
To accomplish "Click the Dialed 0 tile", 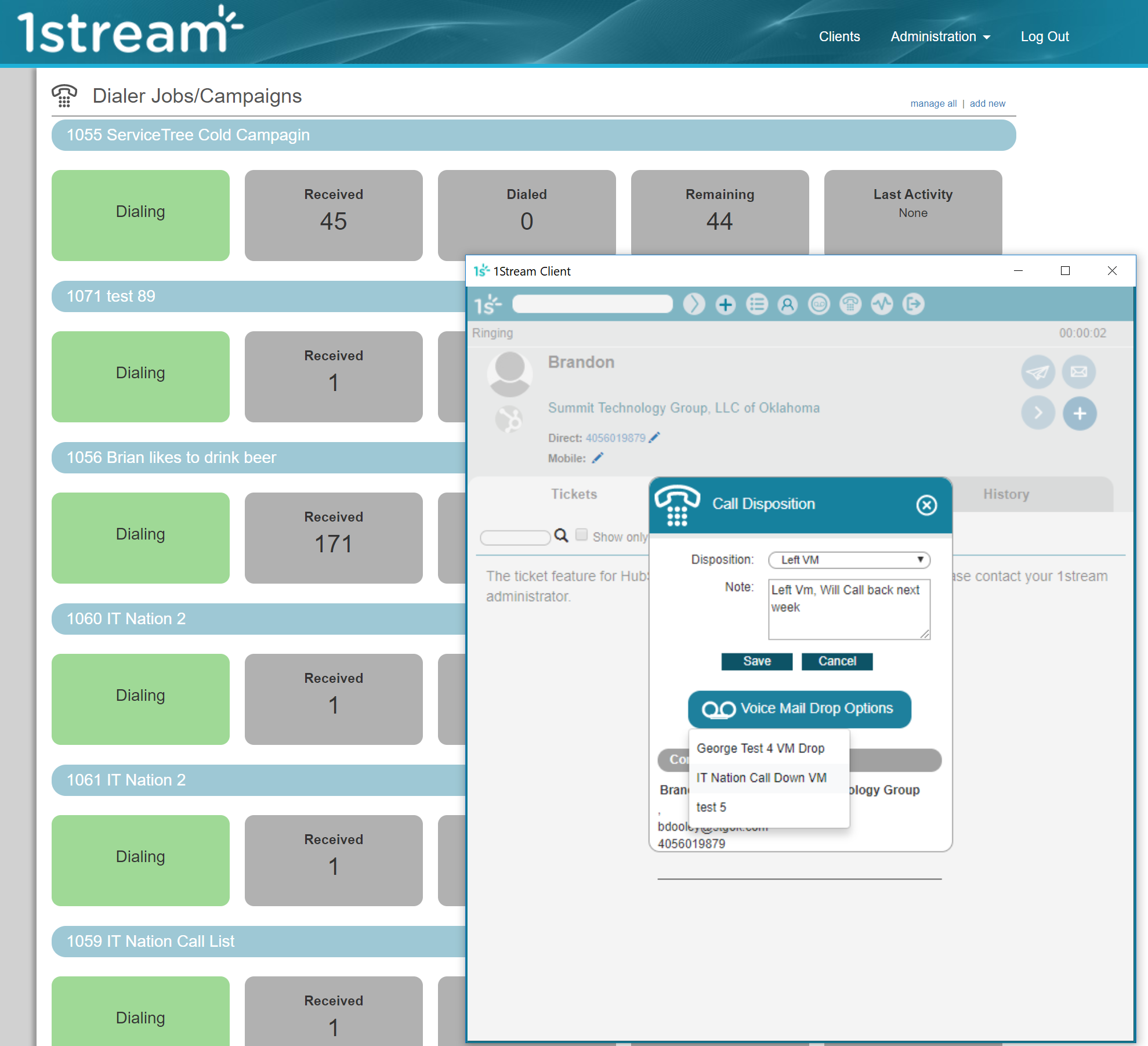I will (x=527, y=212).
